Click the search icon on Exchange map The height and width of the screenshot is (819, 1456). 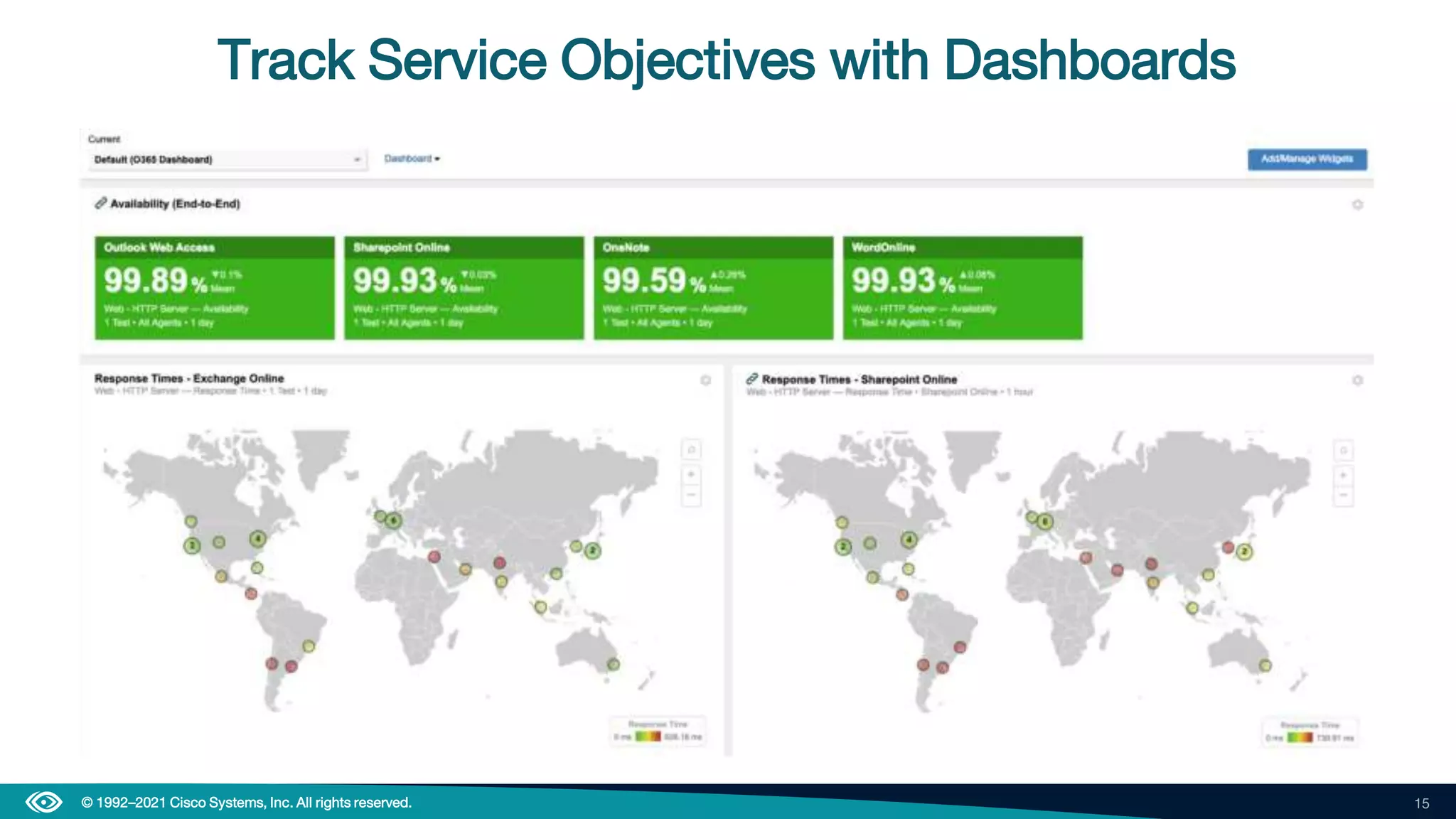(691, 449)
